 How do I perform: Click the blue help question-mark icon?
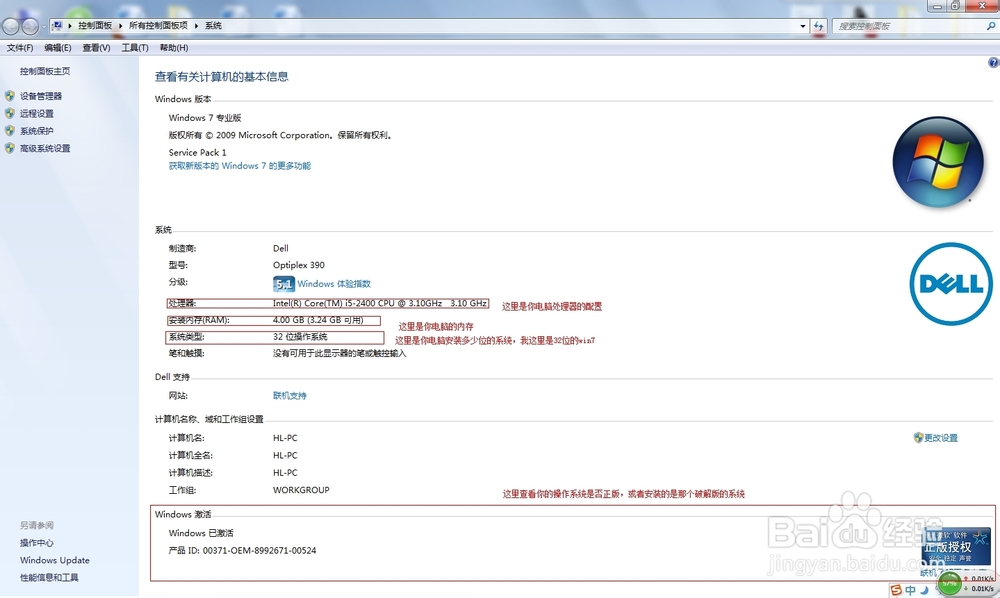(994, 62)
